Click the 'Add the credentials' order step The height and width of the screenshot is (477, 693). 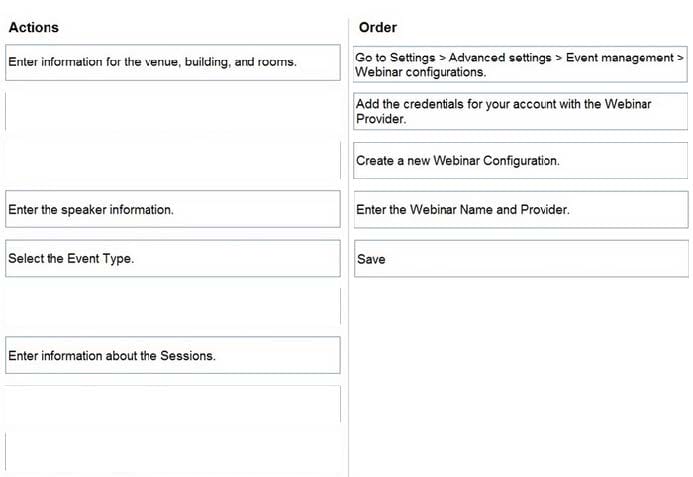521,111
